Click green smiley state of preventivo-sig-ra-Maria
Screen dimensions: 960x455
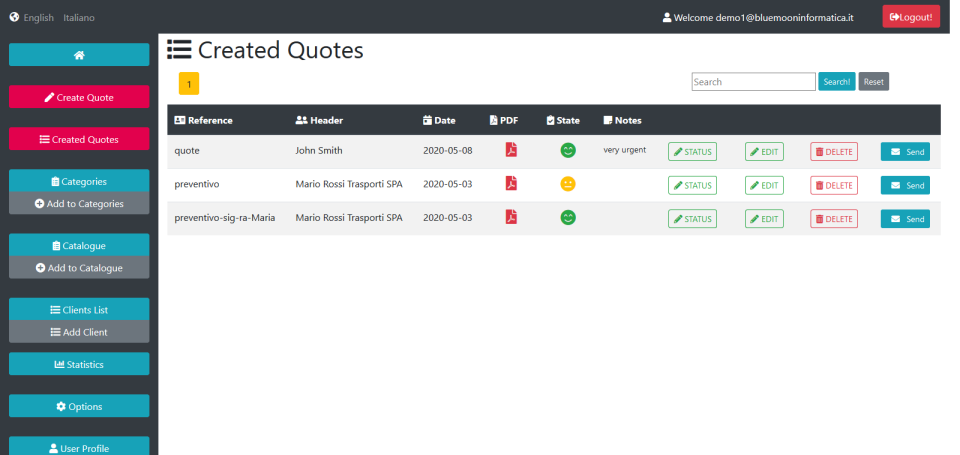click(x=568, y=217)
